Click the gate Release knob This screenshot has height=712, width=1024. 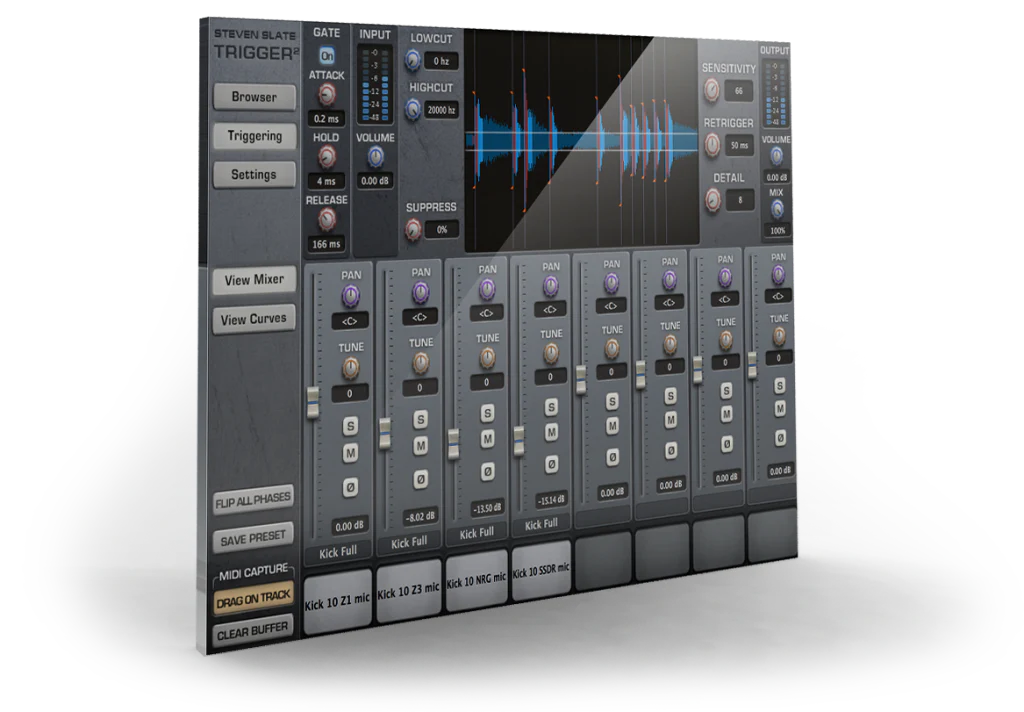(327, 220)
